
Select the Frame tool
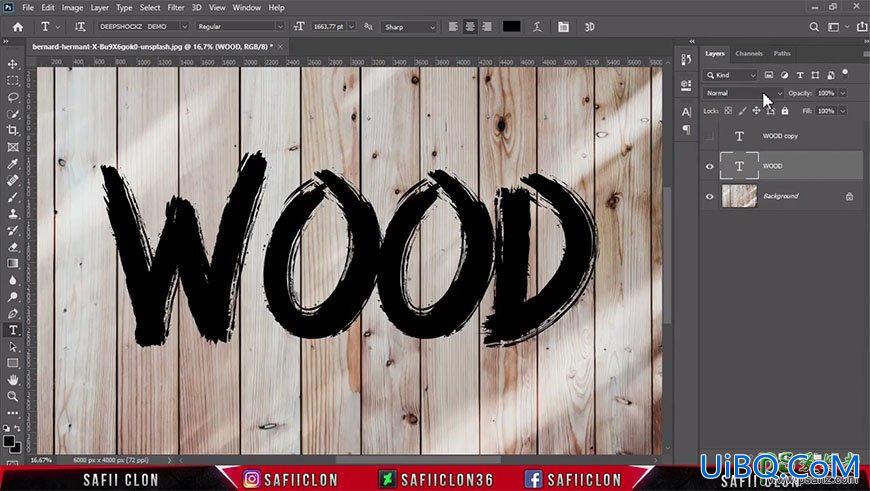[13, 147]
